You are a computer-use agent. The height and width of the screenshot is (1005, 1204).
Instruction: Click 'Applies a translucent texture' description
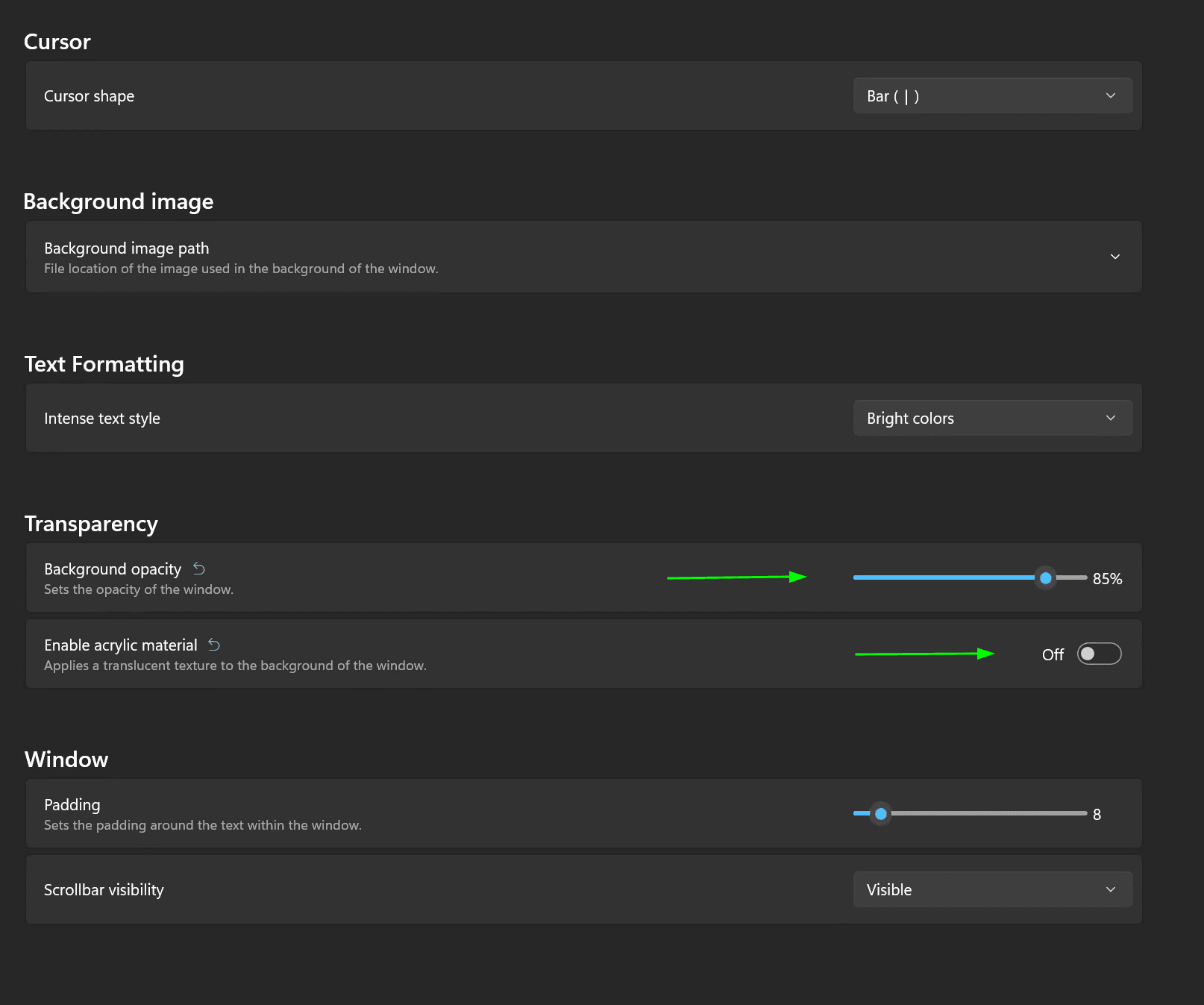(x=235, y=666)
